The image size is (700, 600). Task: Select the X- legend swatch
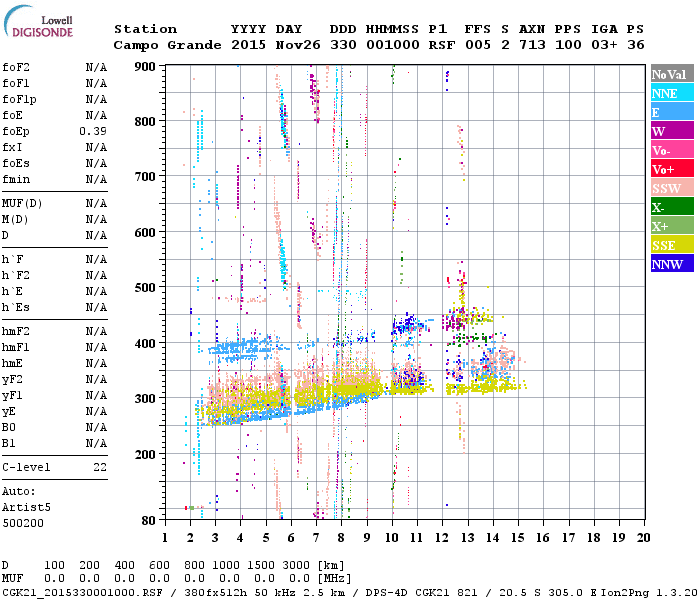tap(672, 207)
